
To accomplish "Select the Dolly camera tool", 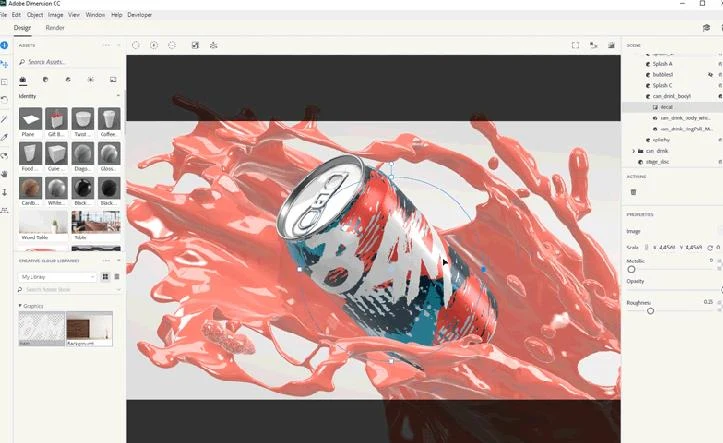I will 4,192.
